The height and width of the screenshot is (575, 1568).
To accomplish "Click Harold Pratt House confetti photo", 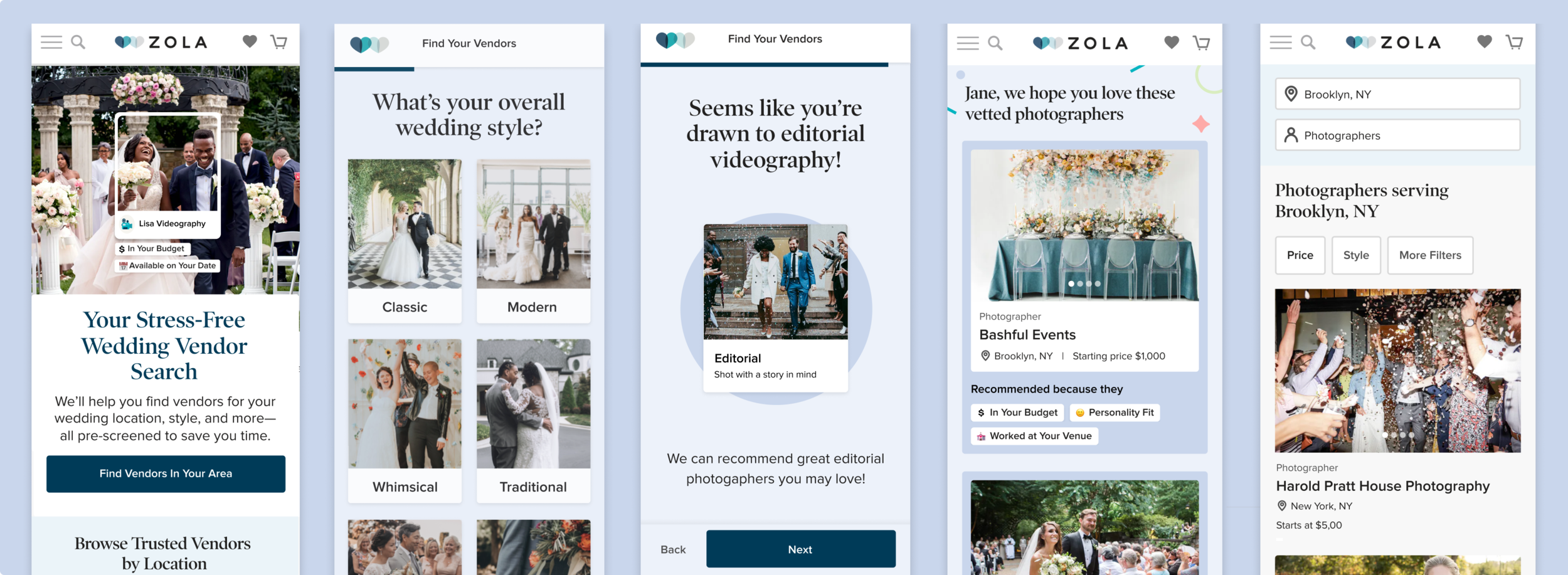I will tap(1397, 371).
